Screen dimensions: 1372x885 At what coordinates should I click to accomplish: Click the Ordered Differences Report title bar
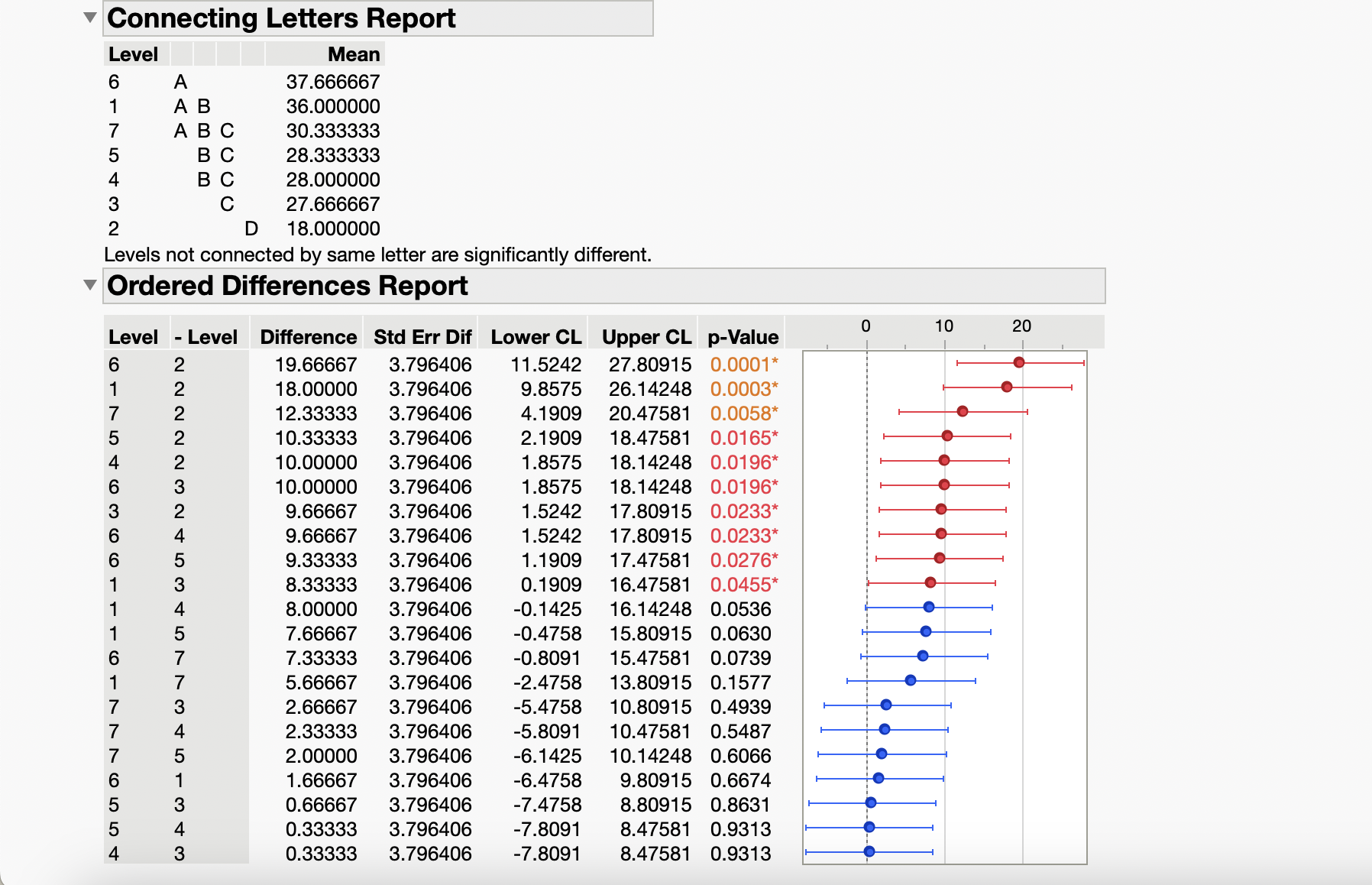[286, 287]
